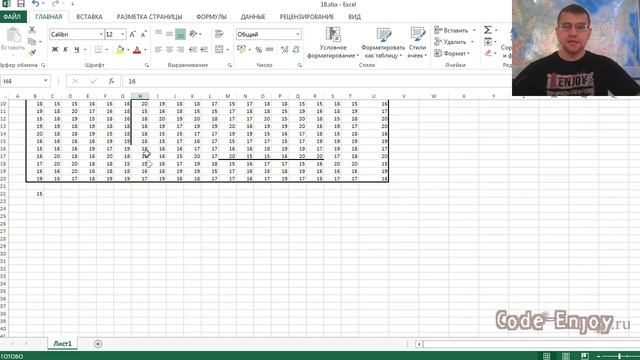Apply the red font color

tap(137, 50)
